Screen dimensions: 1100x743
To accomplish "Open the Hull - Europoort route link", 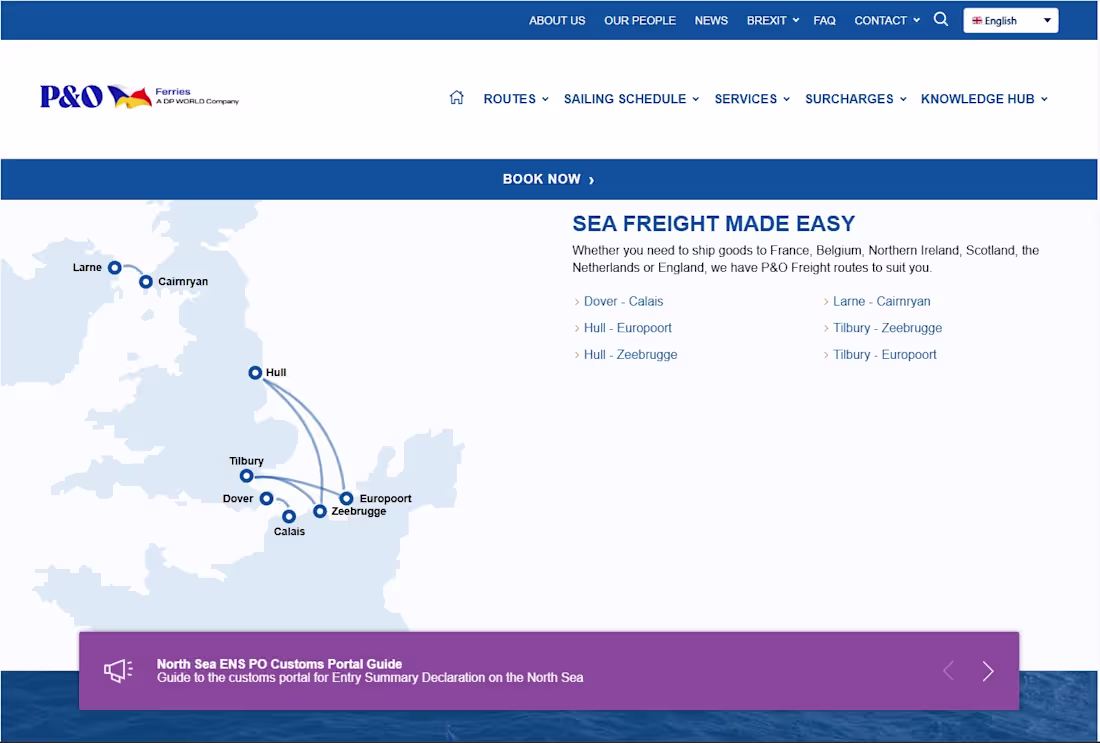I will (x=627, y=328).
